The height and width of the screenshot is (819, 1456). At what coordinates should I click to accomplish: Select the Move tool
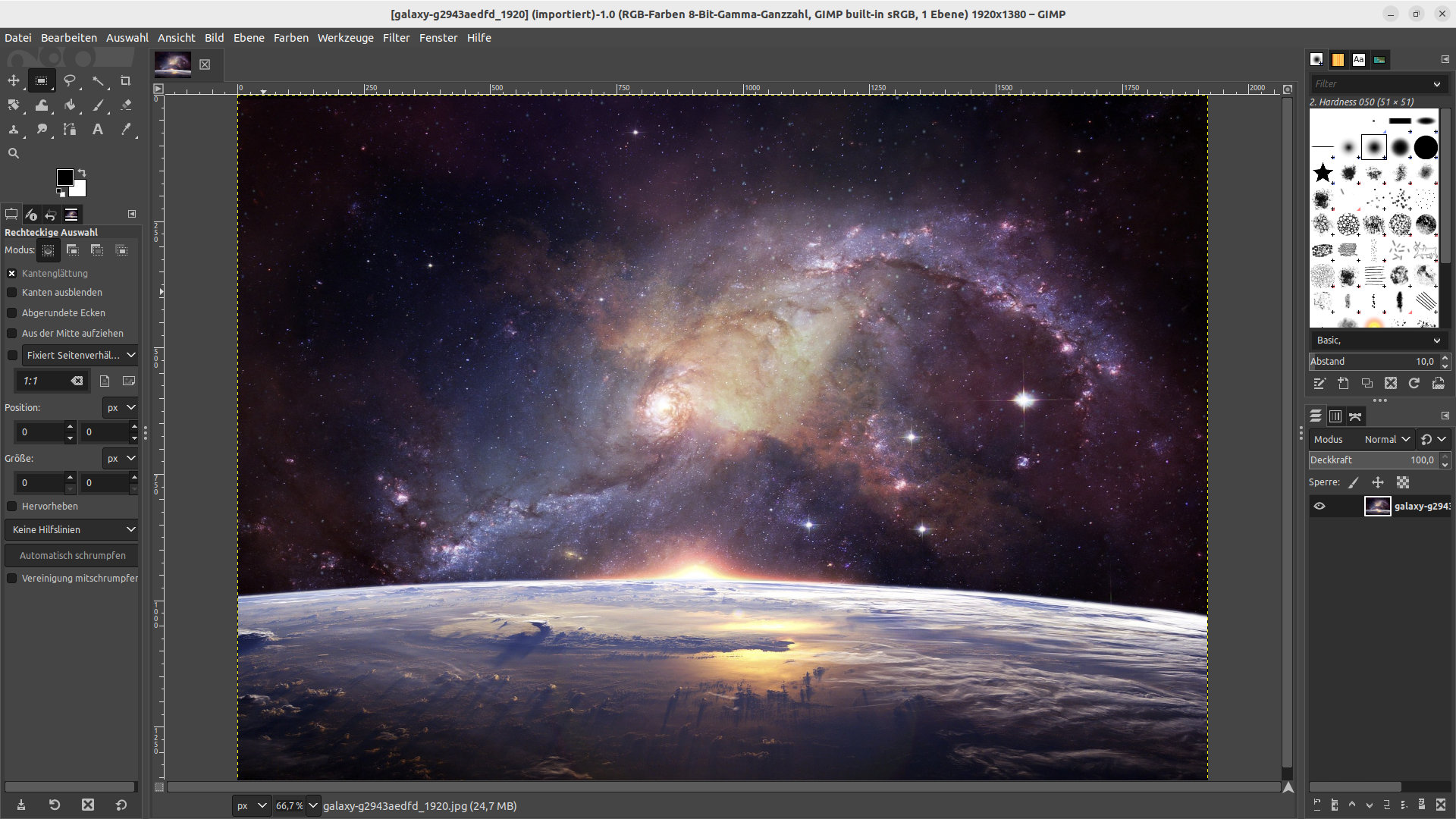click(x=14, y=80)
